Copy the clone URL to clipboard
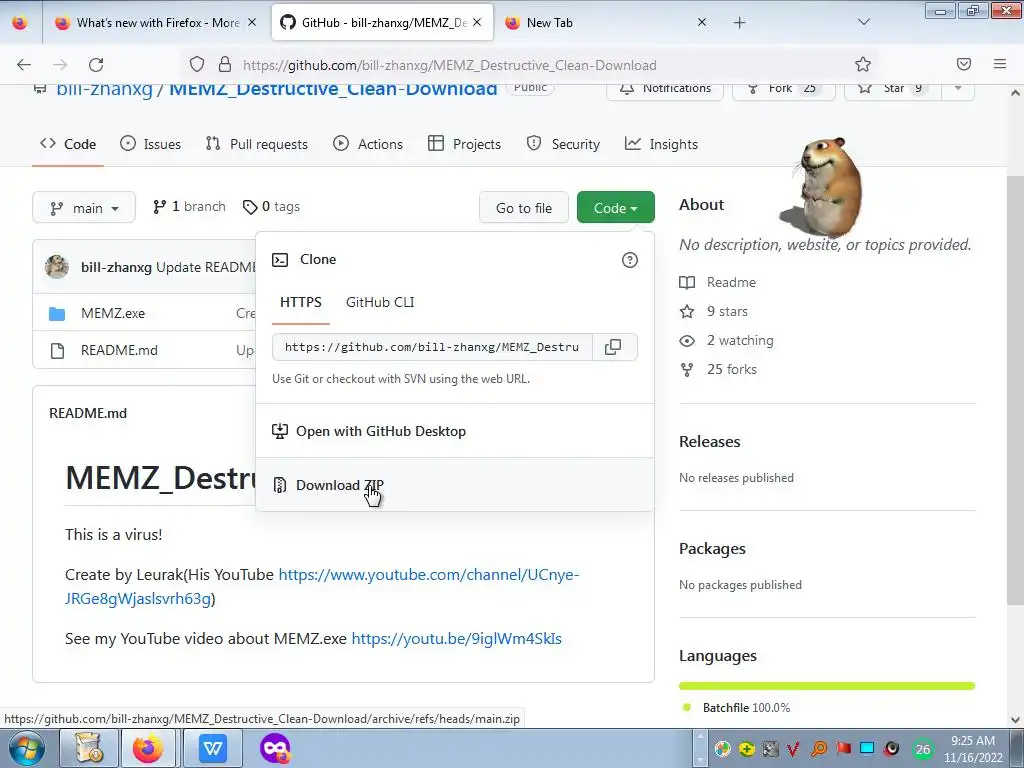 point(613,347)
